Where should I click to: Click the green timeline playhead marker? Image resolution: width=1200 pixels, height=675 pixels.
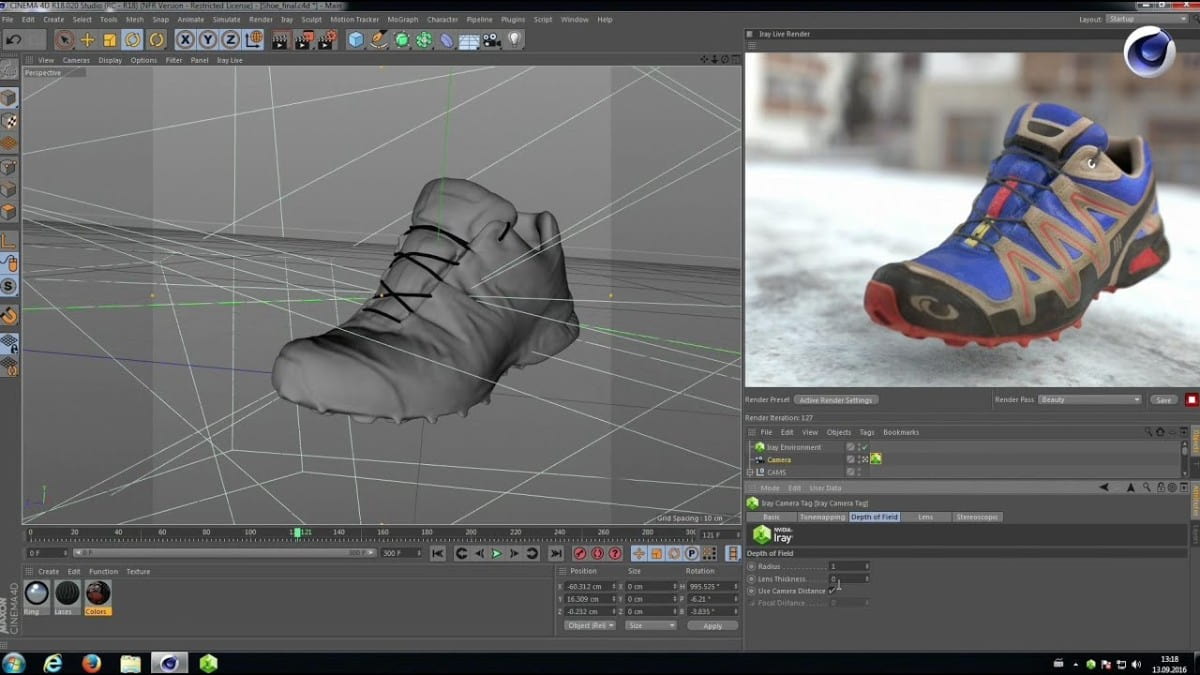tap(297, 532)
